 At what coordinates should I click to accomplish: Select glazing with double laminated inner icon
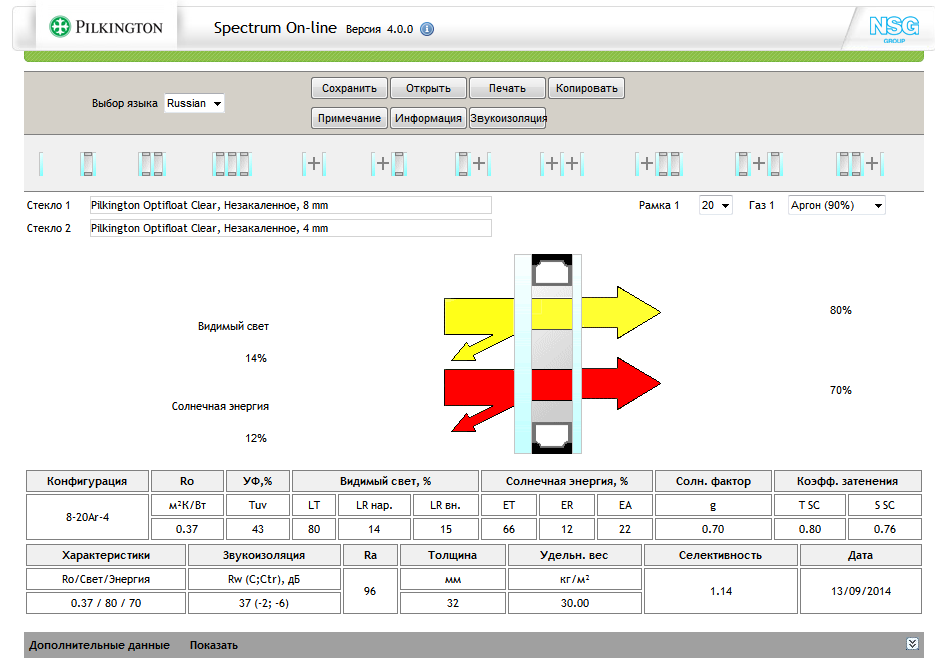coord(659,164)
